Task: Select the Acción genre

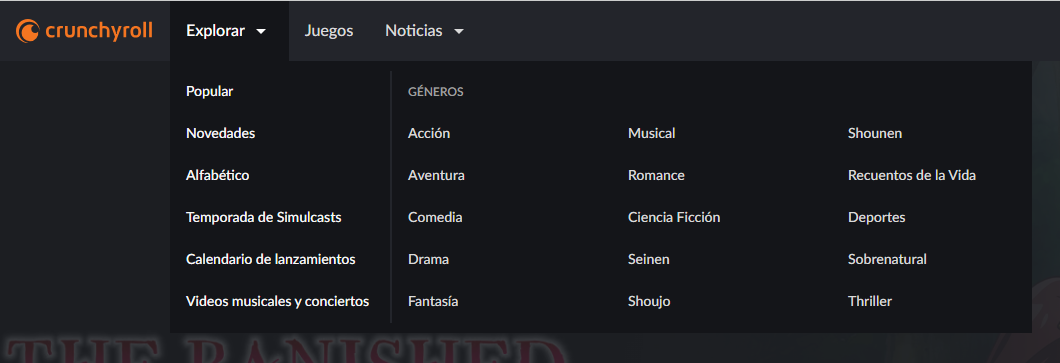Action: coord(429,133)
